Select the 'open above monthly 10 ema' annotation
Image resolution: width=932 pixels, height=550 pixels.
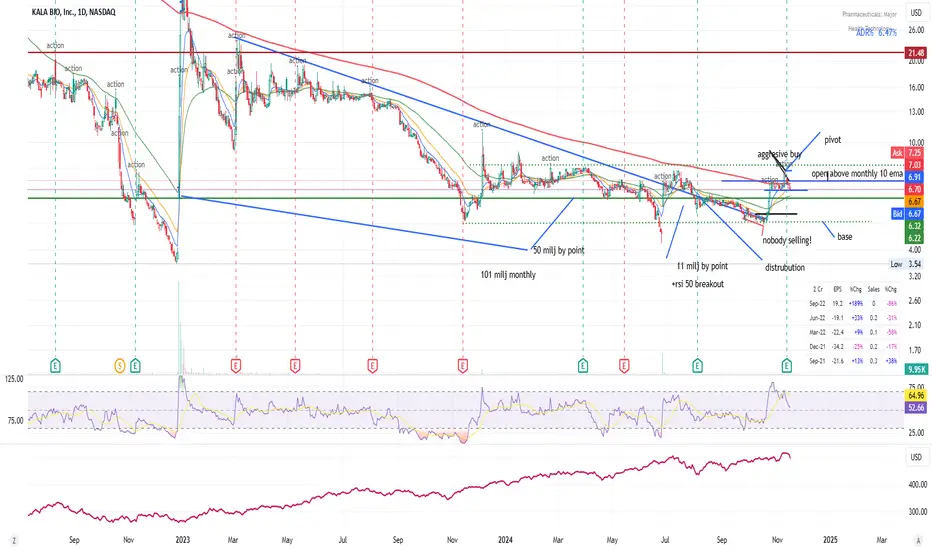(x=857, y=174)
